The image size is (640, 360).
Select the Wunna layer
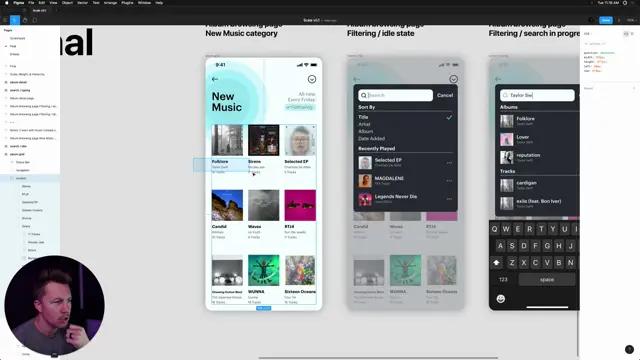27,218
